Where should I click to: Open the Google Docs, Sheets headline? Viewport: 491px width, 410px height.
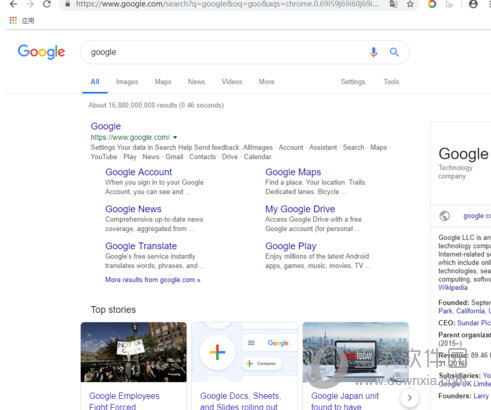coord(241,401)
